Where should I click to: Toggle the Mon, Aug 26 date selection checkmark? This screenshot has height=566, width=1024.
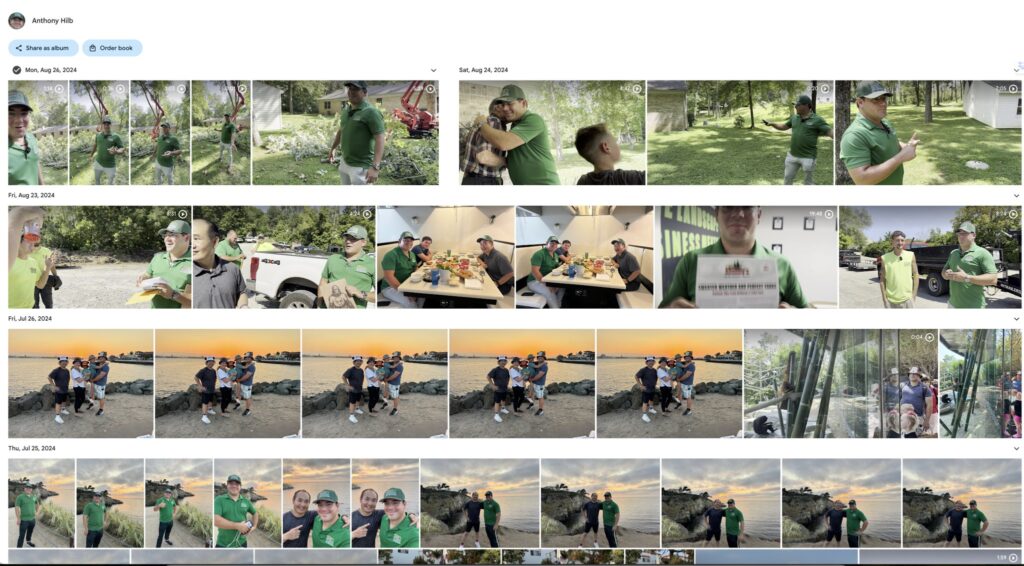tap(17, 70)
